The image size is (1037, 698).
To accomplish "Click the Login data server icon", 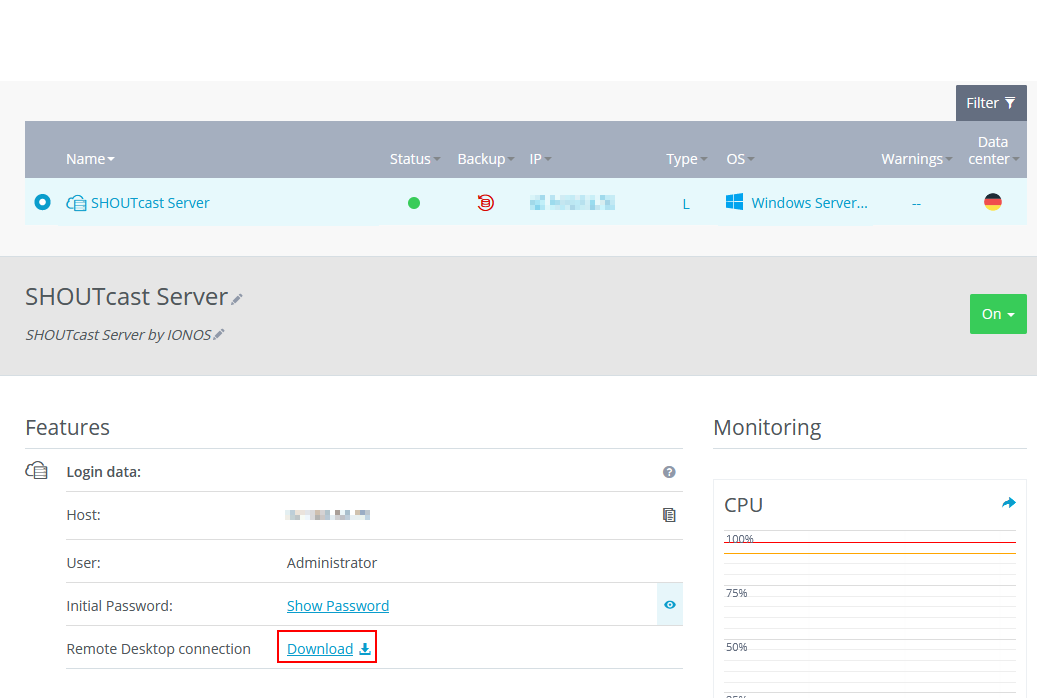I will 36,471.
